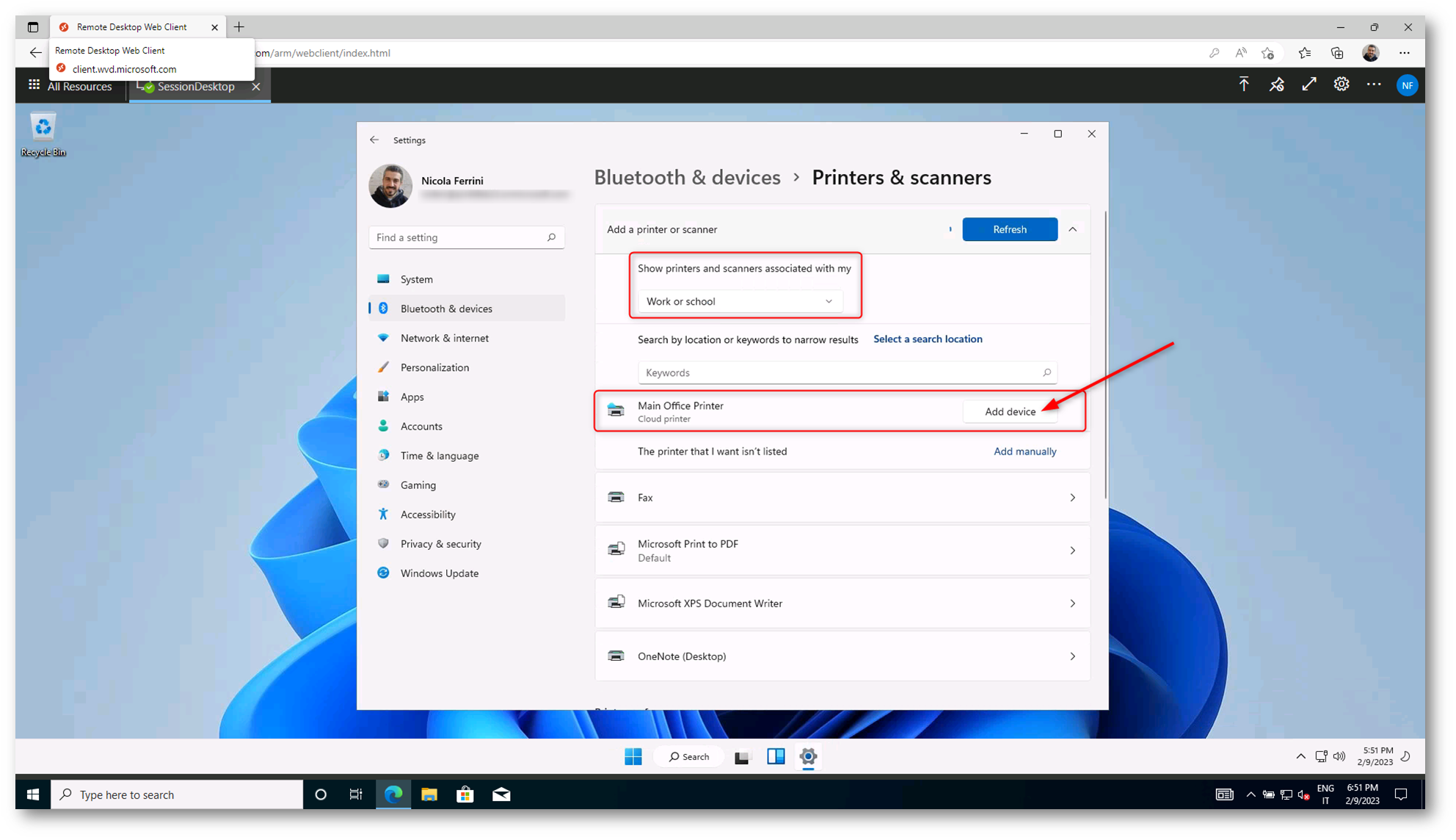Open a new browser tab
1456x840 pixels.
click(239, 27)
